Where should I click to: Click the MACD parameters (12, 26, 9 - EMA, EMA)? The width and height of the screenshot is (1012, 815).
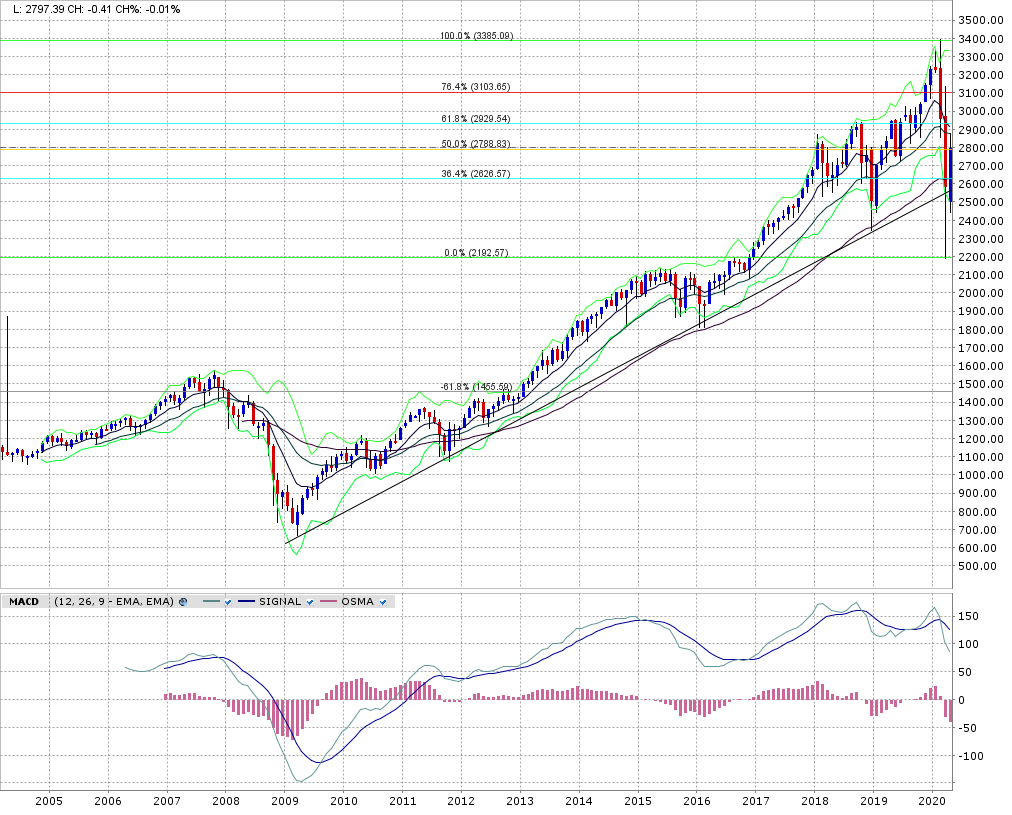[x=113, y=601]
